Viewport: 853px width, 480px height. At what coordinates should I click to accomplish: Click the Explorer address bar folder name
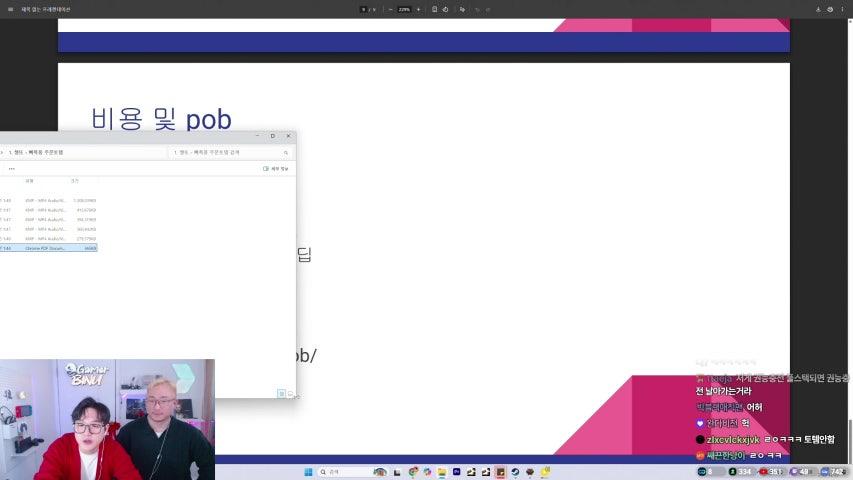[36, 152]
